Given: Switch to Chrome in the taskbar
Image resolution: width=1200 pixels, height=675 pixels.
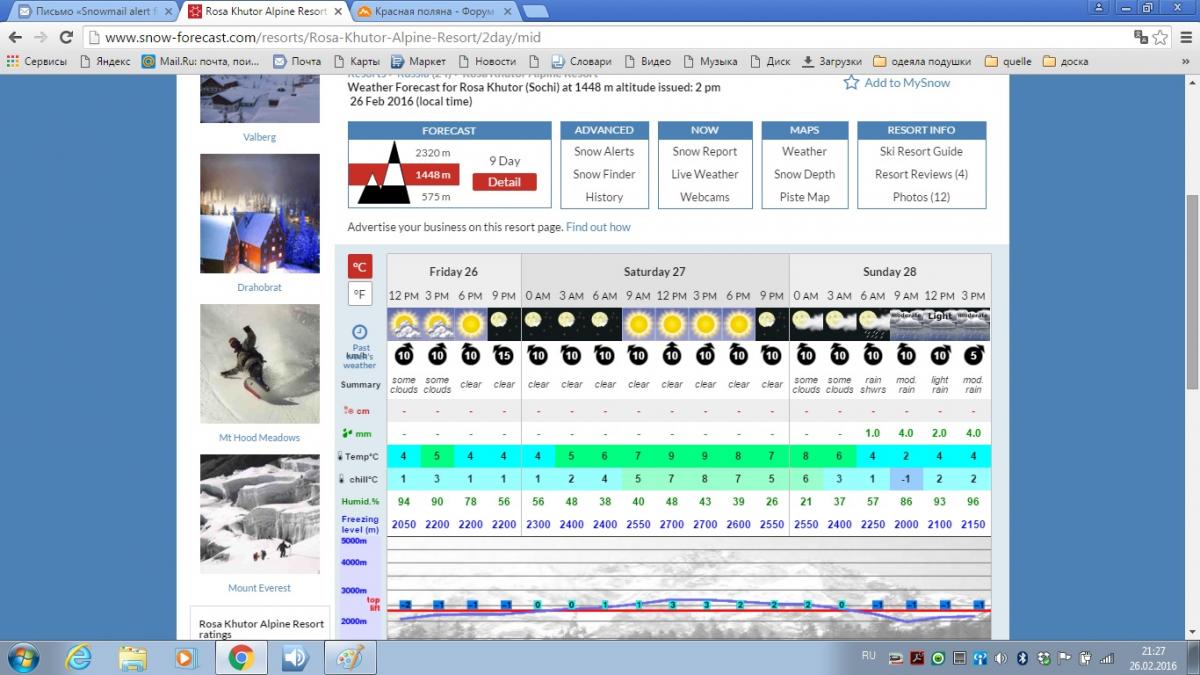Looking at the screenshot, I should pos(240,658).
